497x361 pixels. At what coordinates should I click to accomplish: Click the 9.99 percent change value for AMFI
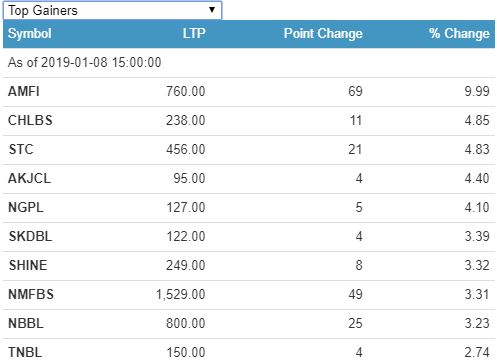[477, 91]
